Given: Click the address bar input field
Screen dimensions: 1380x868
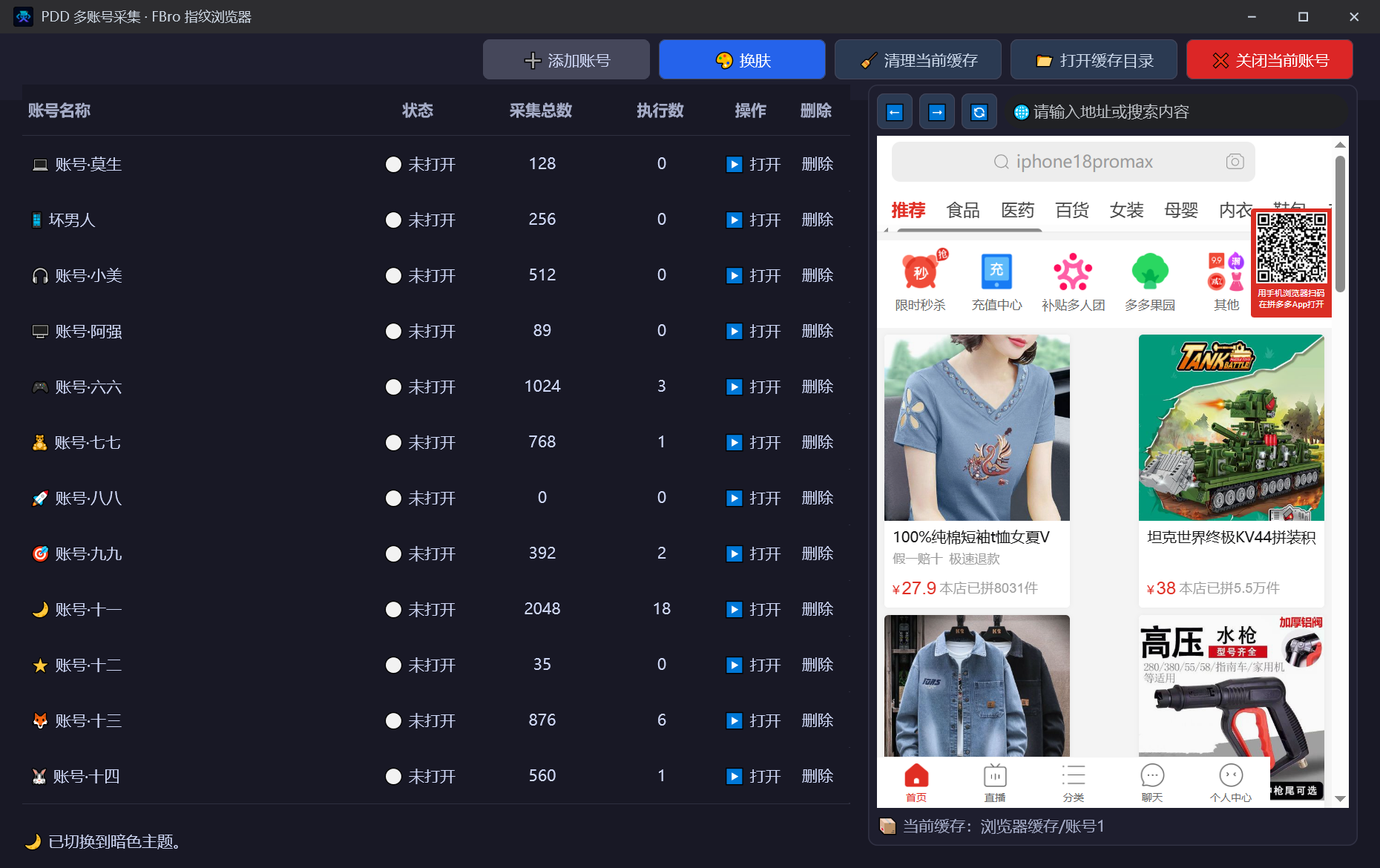Looking at the screenshot, I should [1176, 112].
